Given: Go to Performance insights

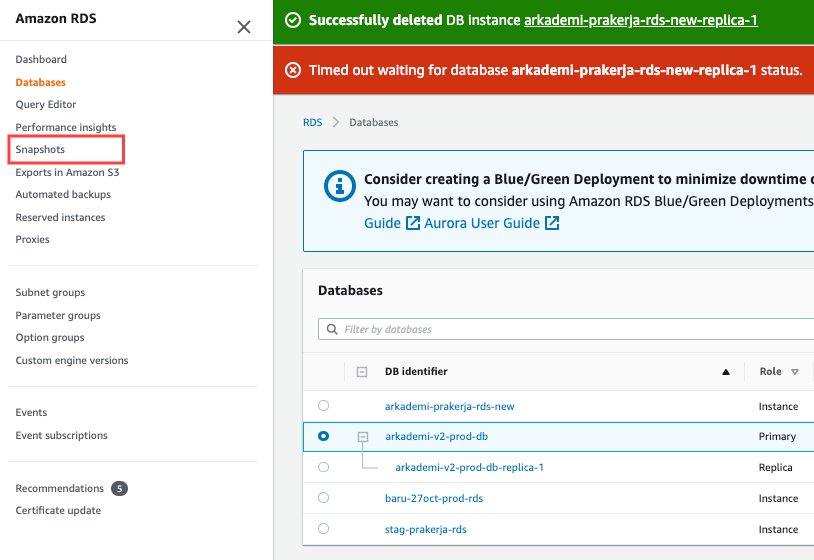Looking at the screenshot, I should coord(66,127).
